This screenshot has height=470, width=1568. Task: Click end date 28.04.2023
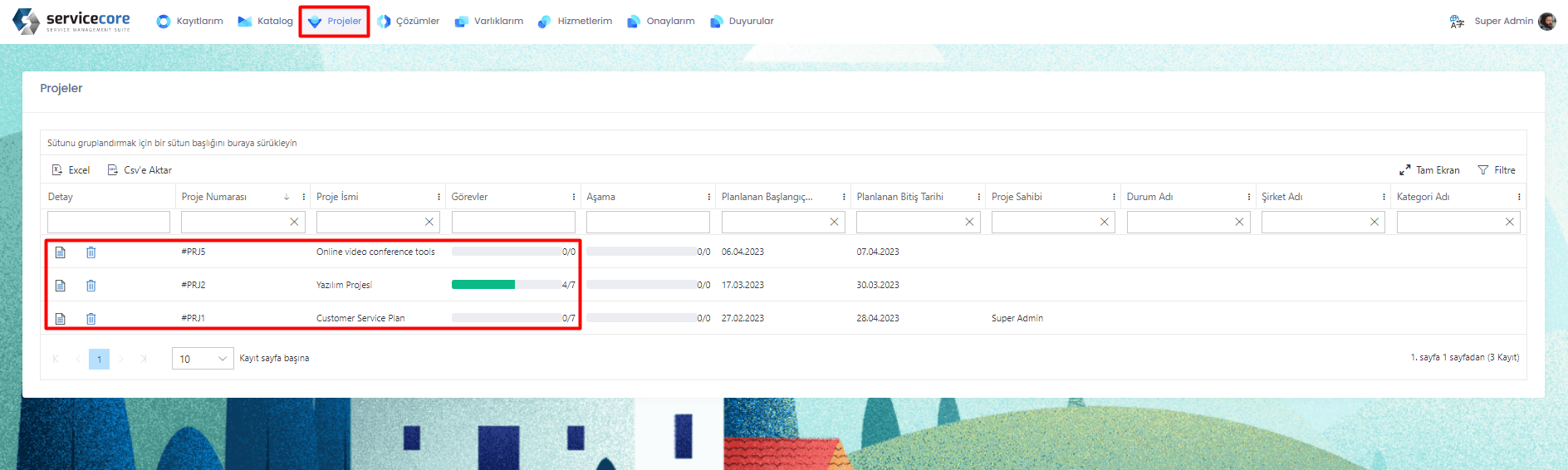tap(878, 318)
